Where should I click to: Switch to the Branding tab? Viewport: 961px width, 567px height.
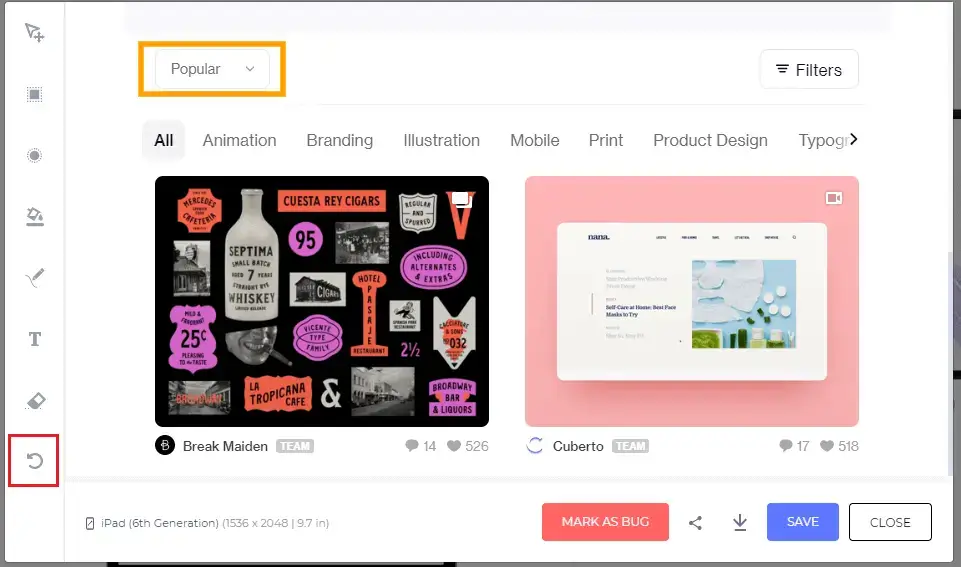click(x=339, y=140)
